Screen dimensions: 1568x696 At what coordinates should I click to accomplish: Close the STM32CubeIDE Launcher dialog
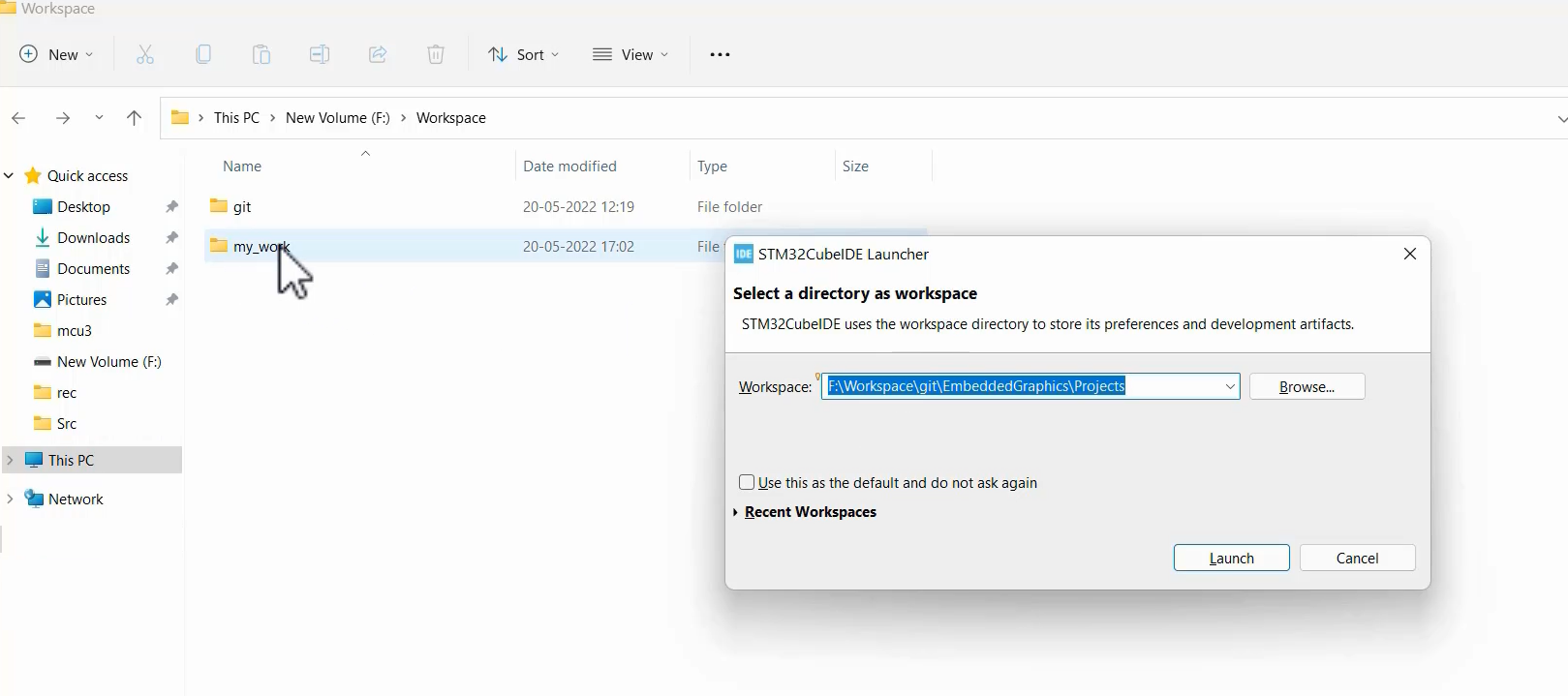(x=1410, y=254)
